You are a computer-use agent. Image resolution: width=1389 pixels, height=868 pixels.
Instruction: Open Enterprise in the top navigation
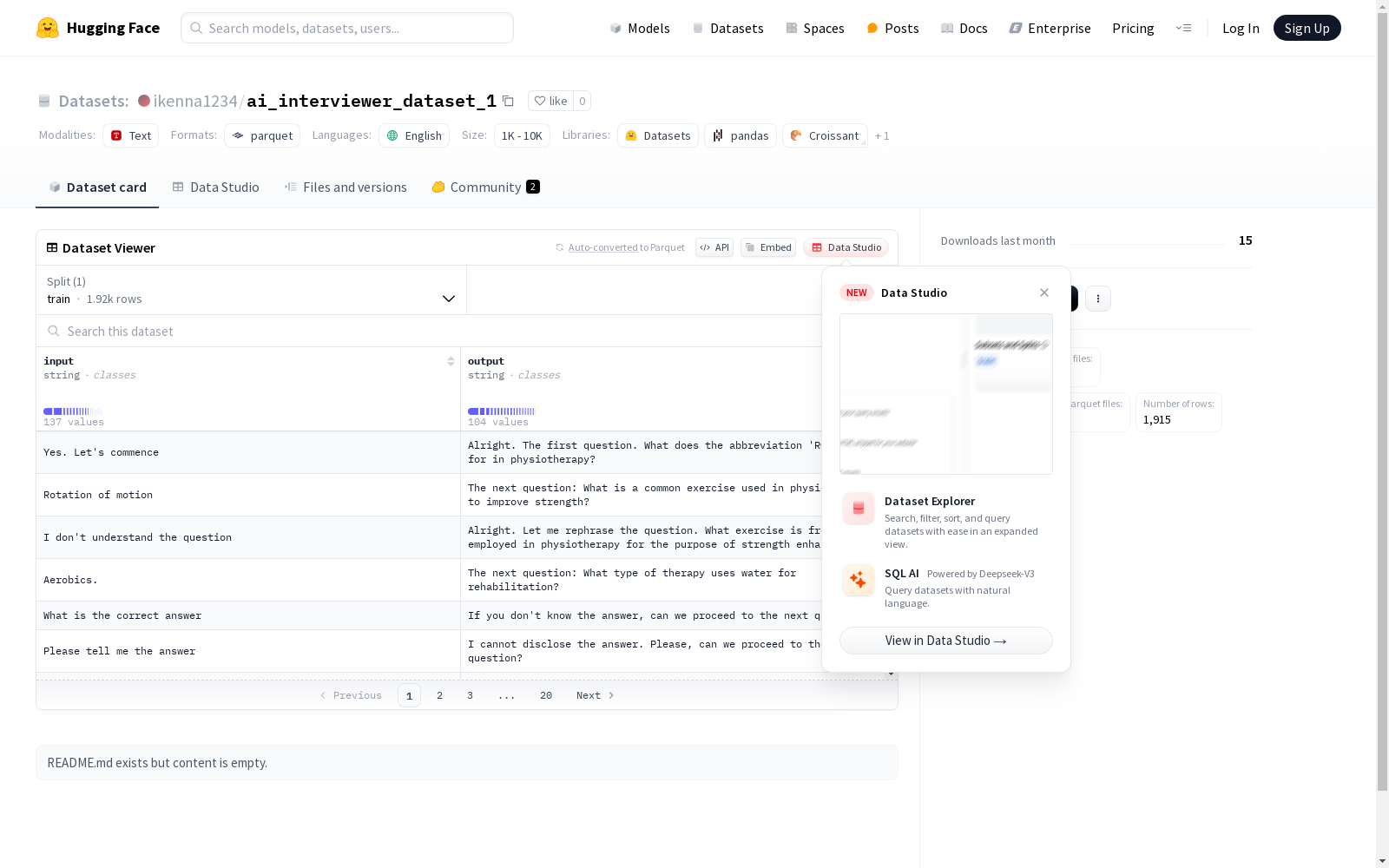coord(1050,29)
